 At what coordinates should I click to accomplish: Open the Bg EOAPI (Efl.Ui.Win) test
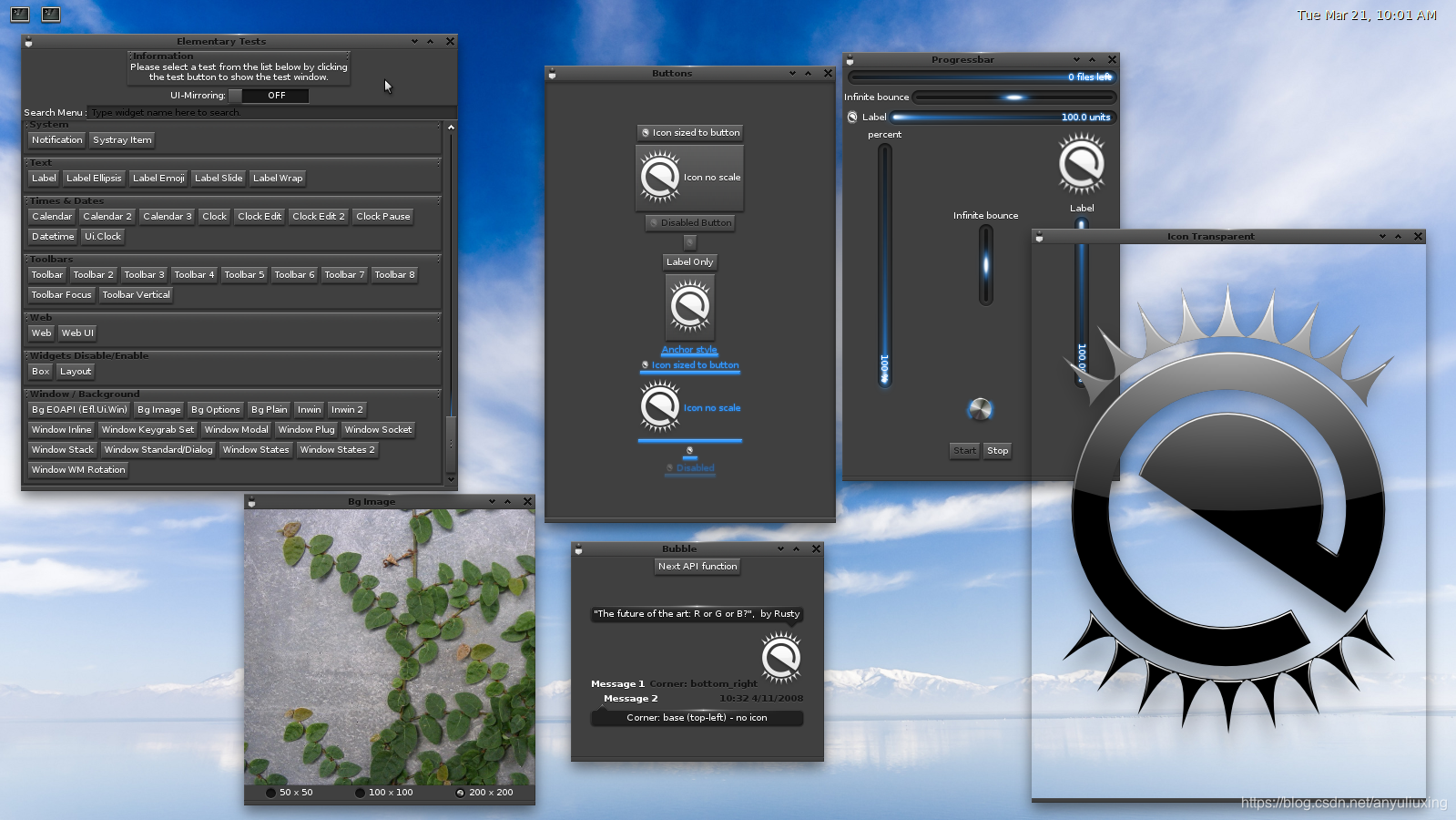(79, 409)
